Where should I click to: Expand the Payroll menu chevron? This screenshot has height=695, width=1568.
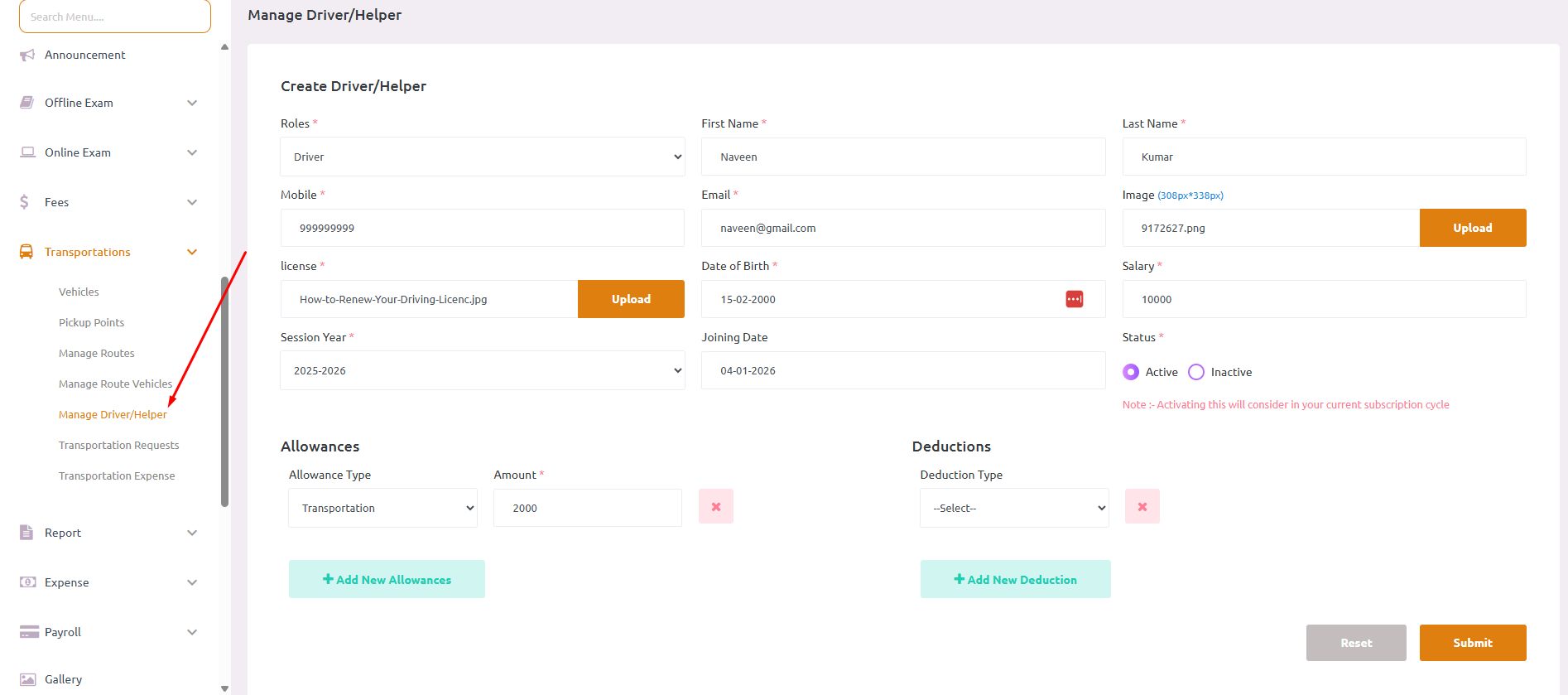click(192, 632)
